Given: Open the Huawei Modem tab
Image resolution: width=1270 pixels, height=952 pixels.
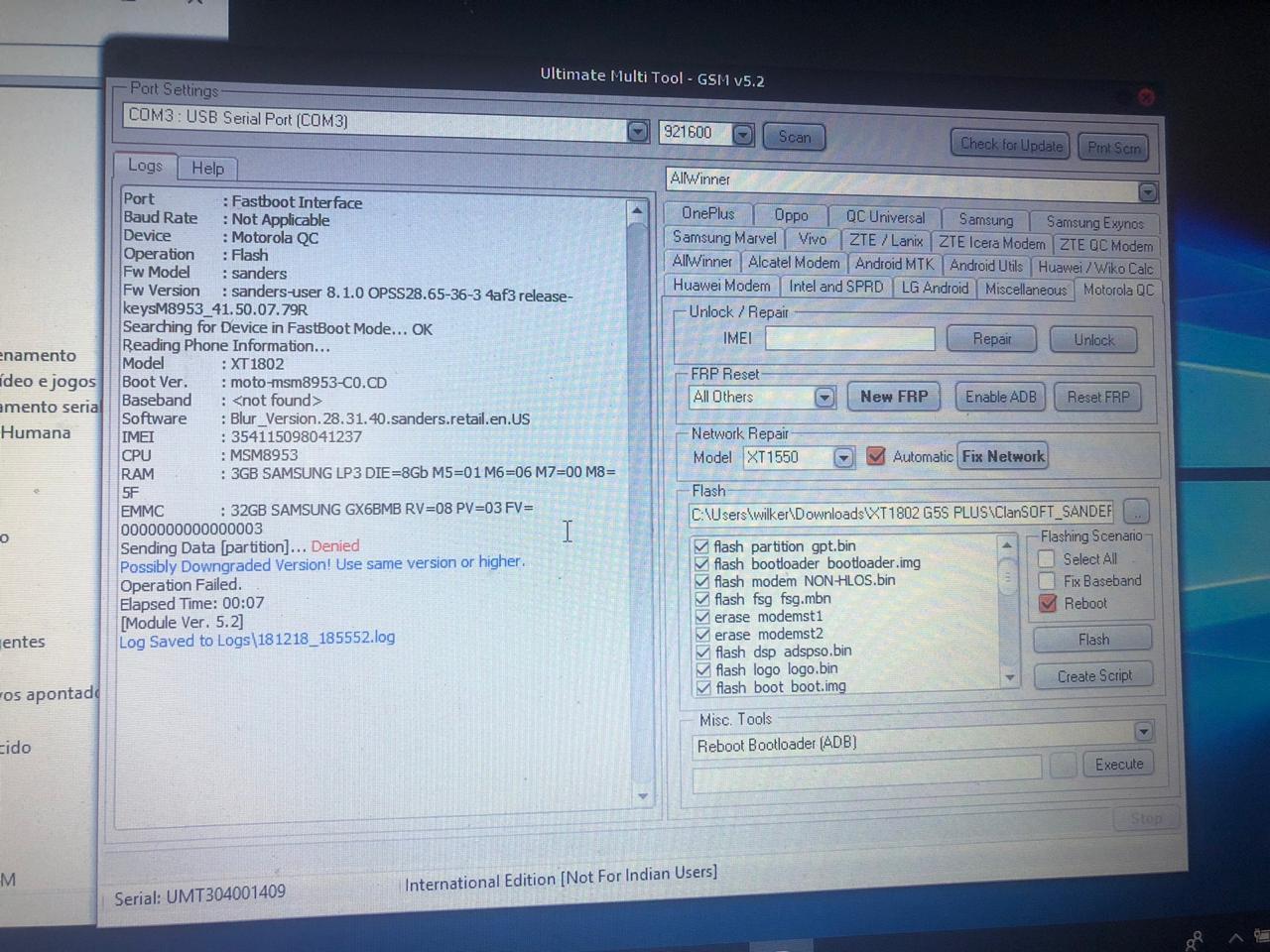Looking at the screenshot, I should tap(721, 285).
